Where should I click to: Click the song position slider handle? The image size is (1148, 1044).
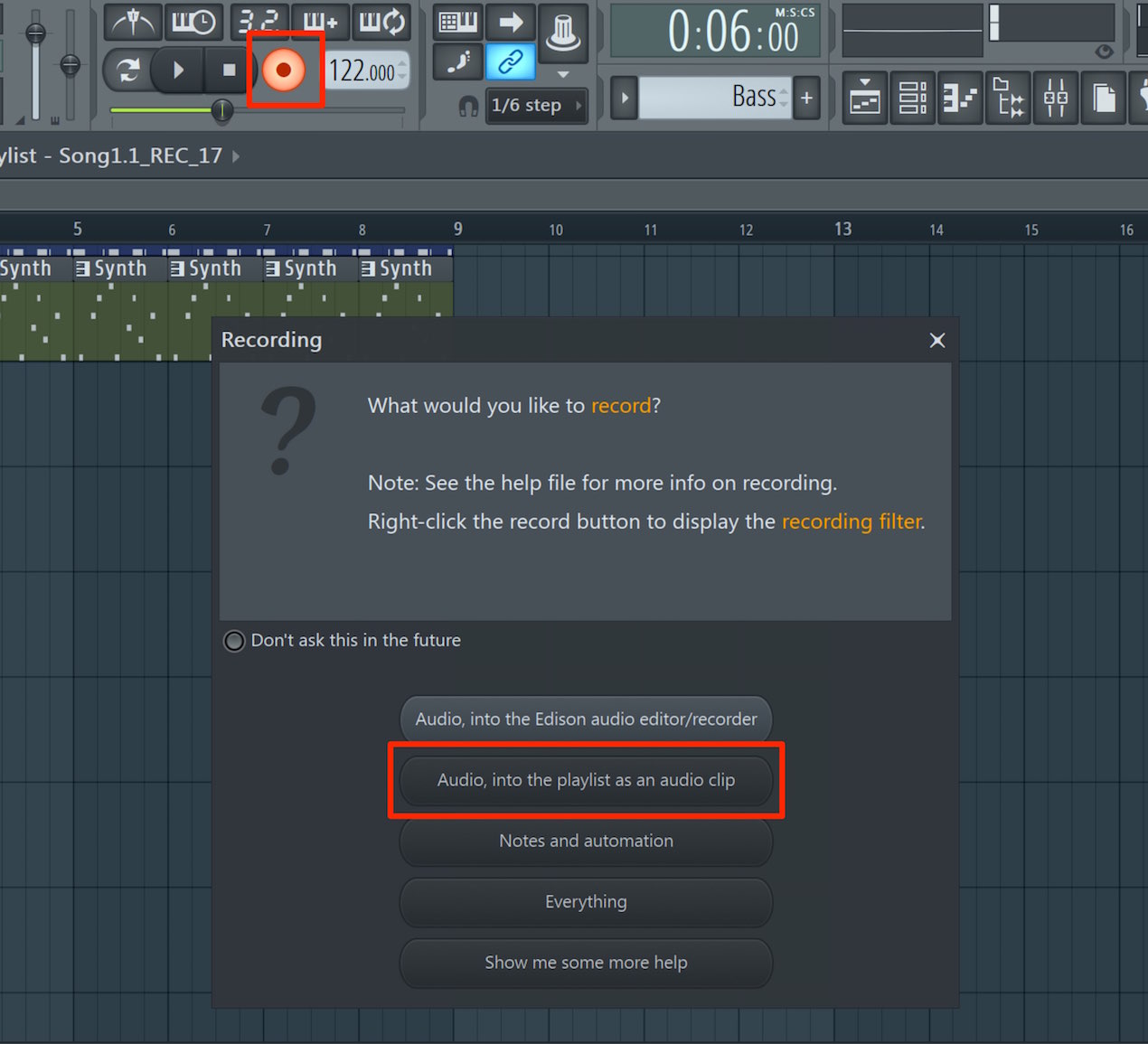pos(221,110)
